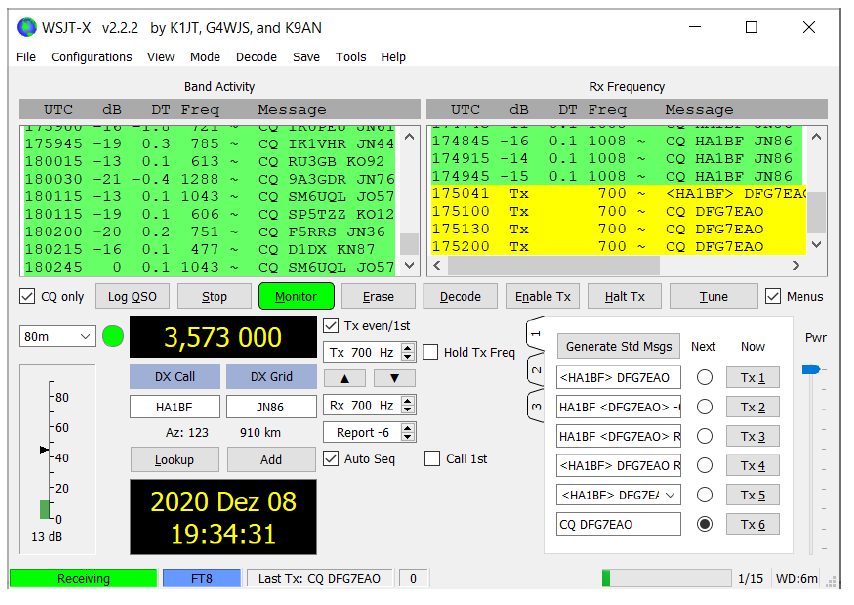Viewport: 854px width, 605px height.
Task: Click the green status indicator beside band selector
Action: [113, 336]
